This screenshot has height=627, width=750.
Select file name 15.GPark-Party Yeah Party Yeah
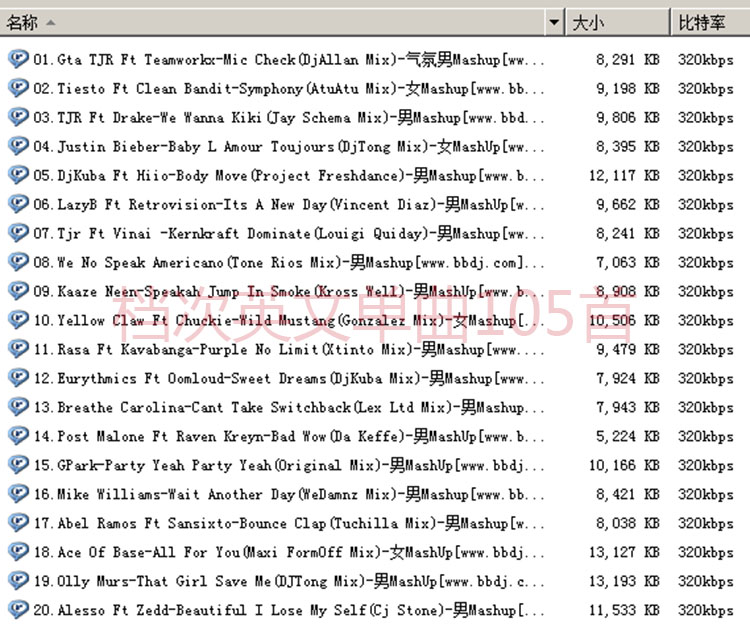point(288,465)
